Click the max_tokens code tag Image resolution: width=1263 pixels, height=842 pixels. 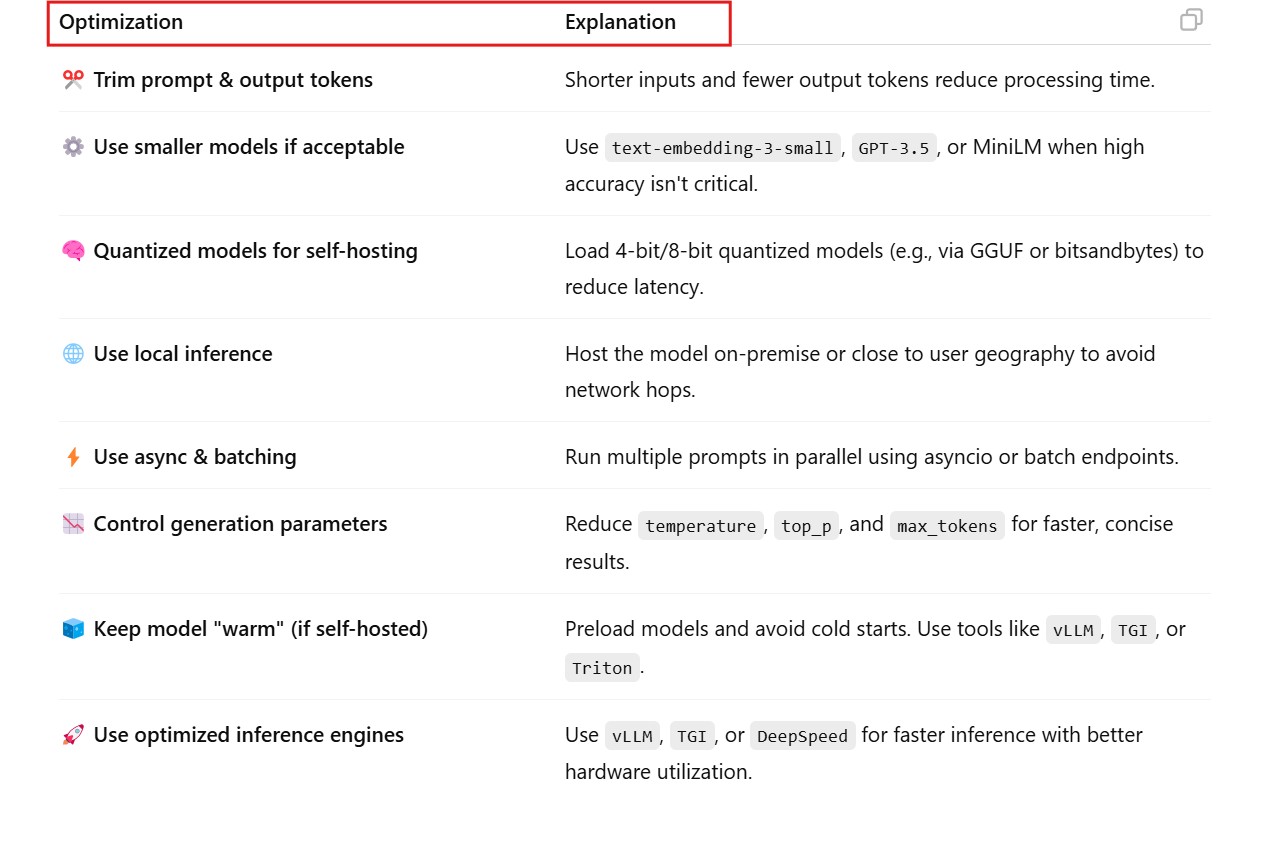point(947,526)
